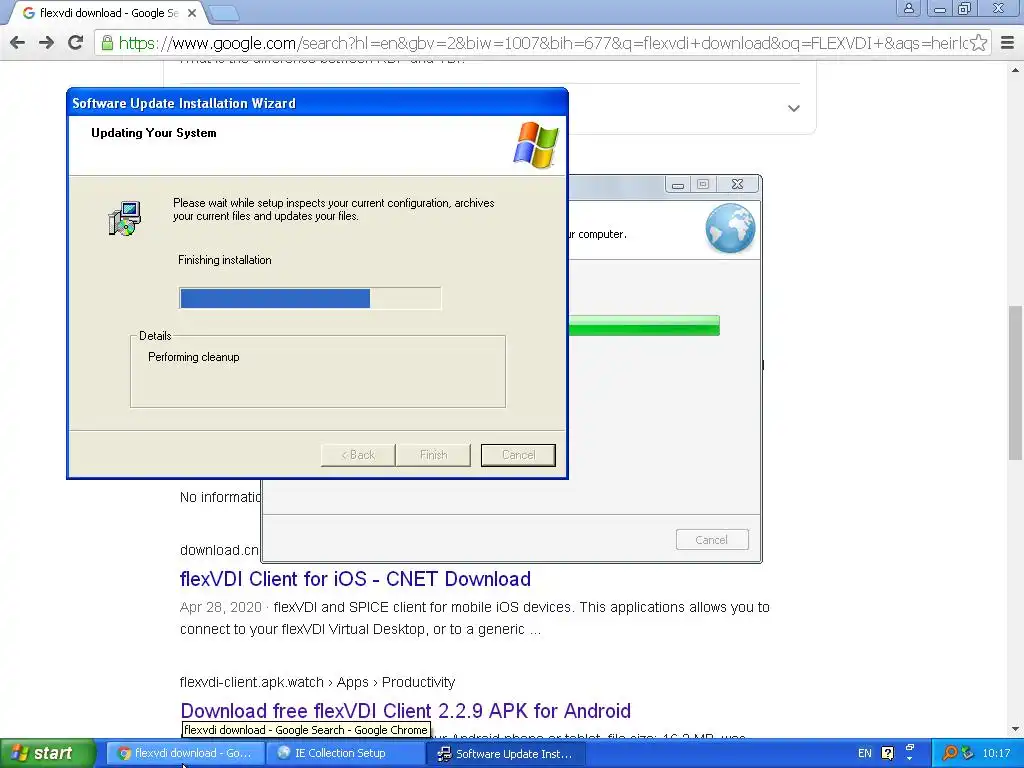Switch to Software Update Inst taskbar item
Screen dimensions: 1024x768
[506, 754]
